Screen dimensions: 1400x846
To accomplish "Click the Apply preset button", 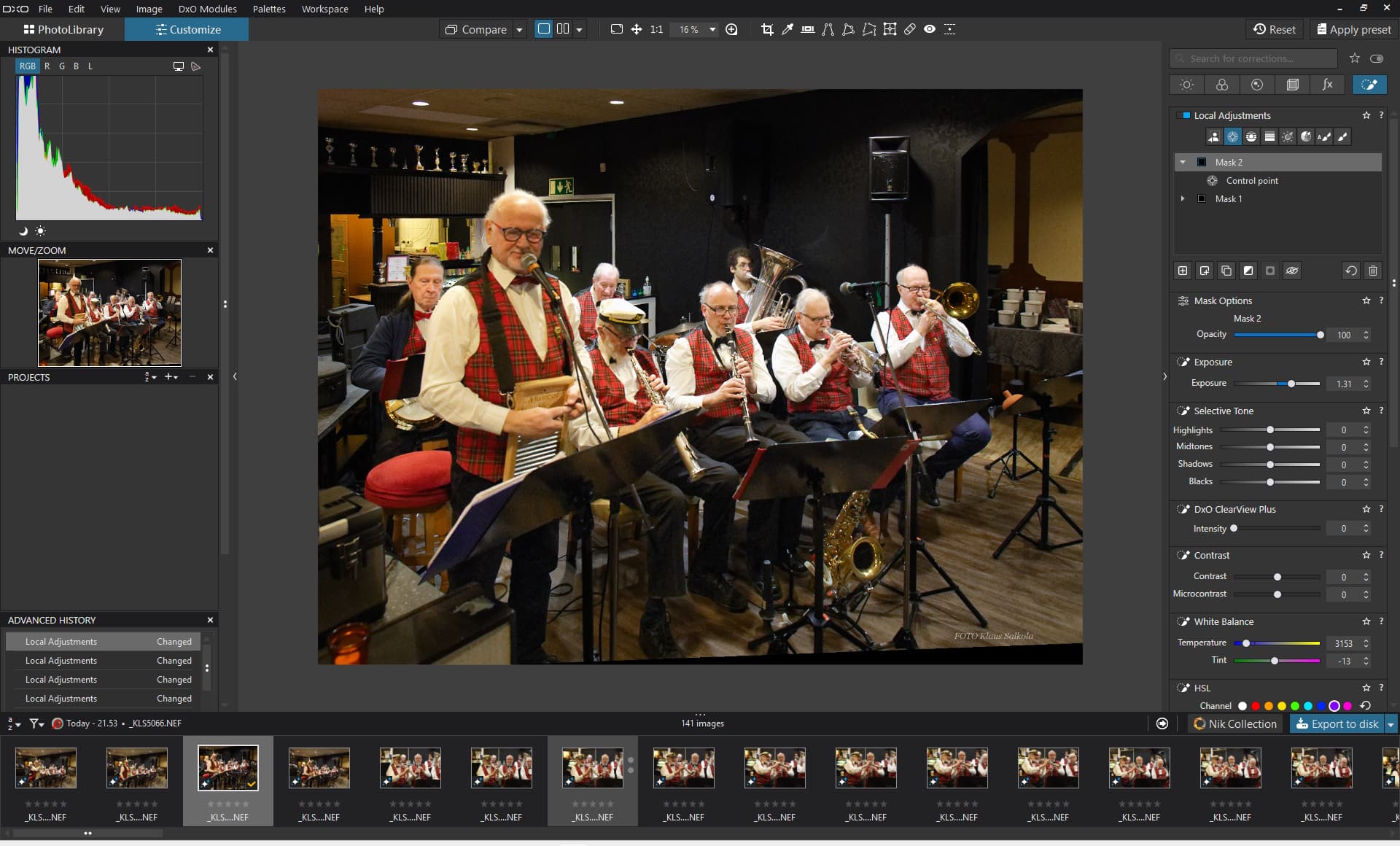I will pyautogui.click(x=1353, y=29).
